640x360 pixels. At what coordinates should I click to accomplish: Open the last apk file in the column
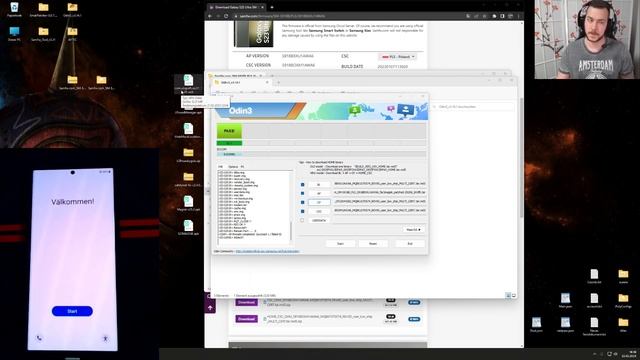tap(188, 225)
